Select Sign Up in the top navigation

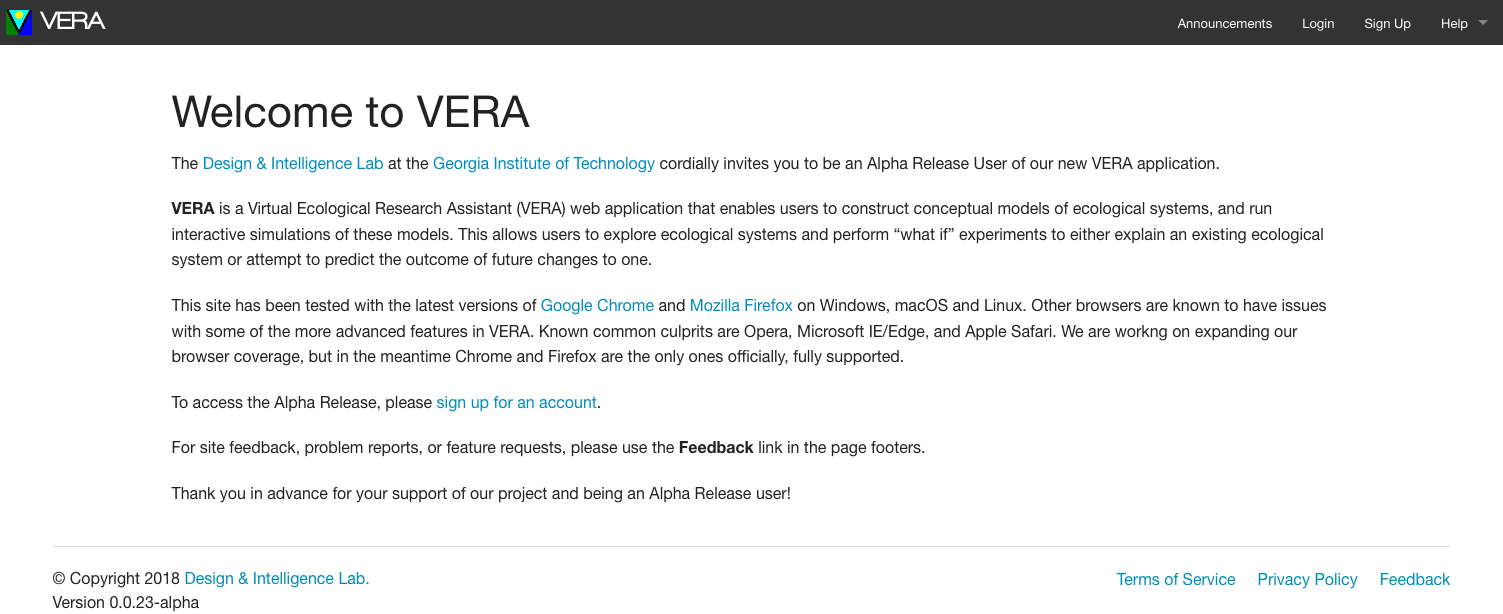(1387, 24)
